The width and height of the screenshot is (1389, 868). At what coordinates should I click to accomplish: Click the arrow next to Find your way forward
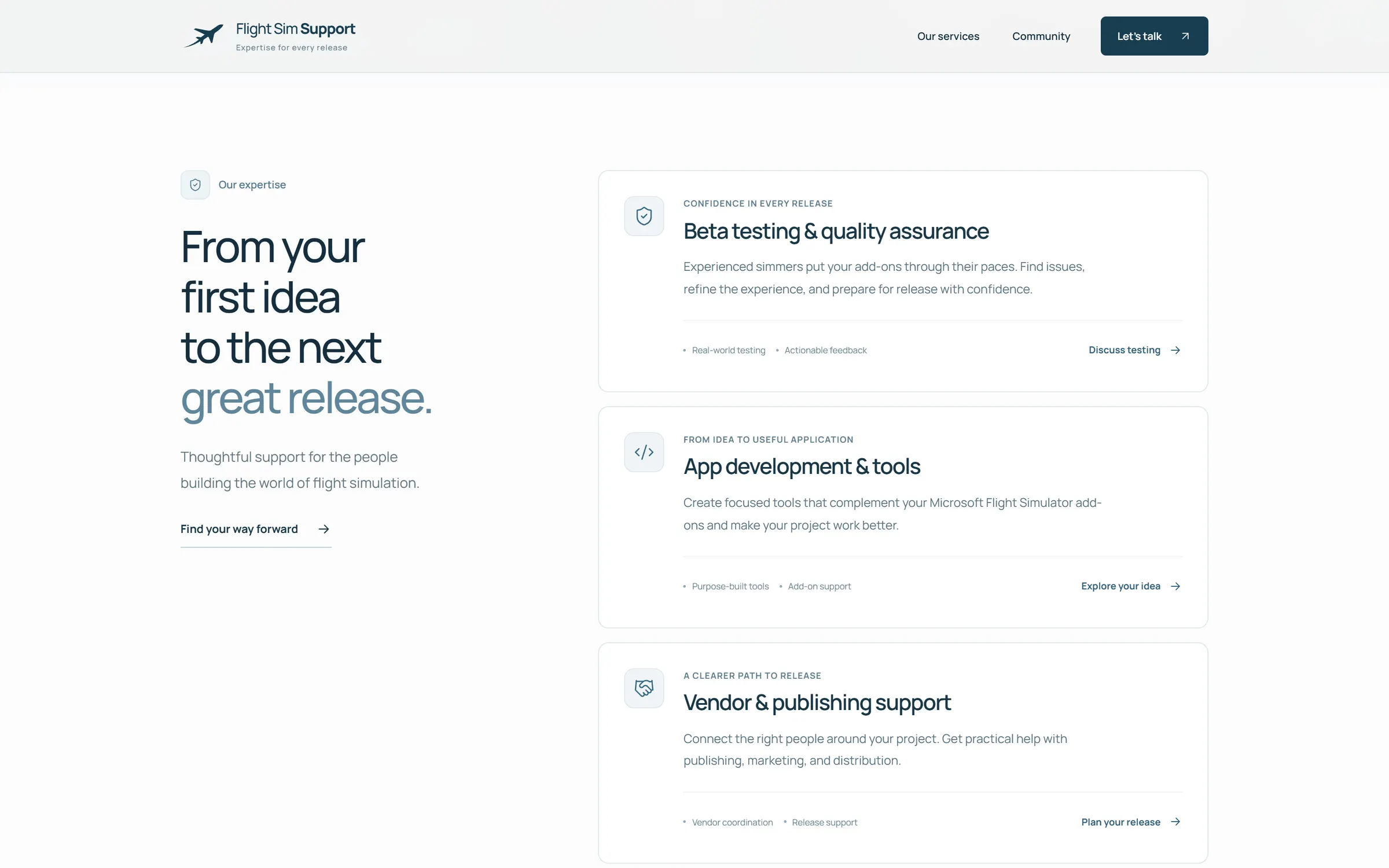[x=324, y=529]
